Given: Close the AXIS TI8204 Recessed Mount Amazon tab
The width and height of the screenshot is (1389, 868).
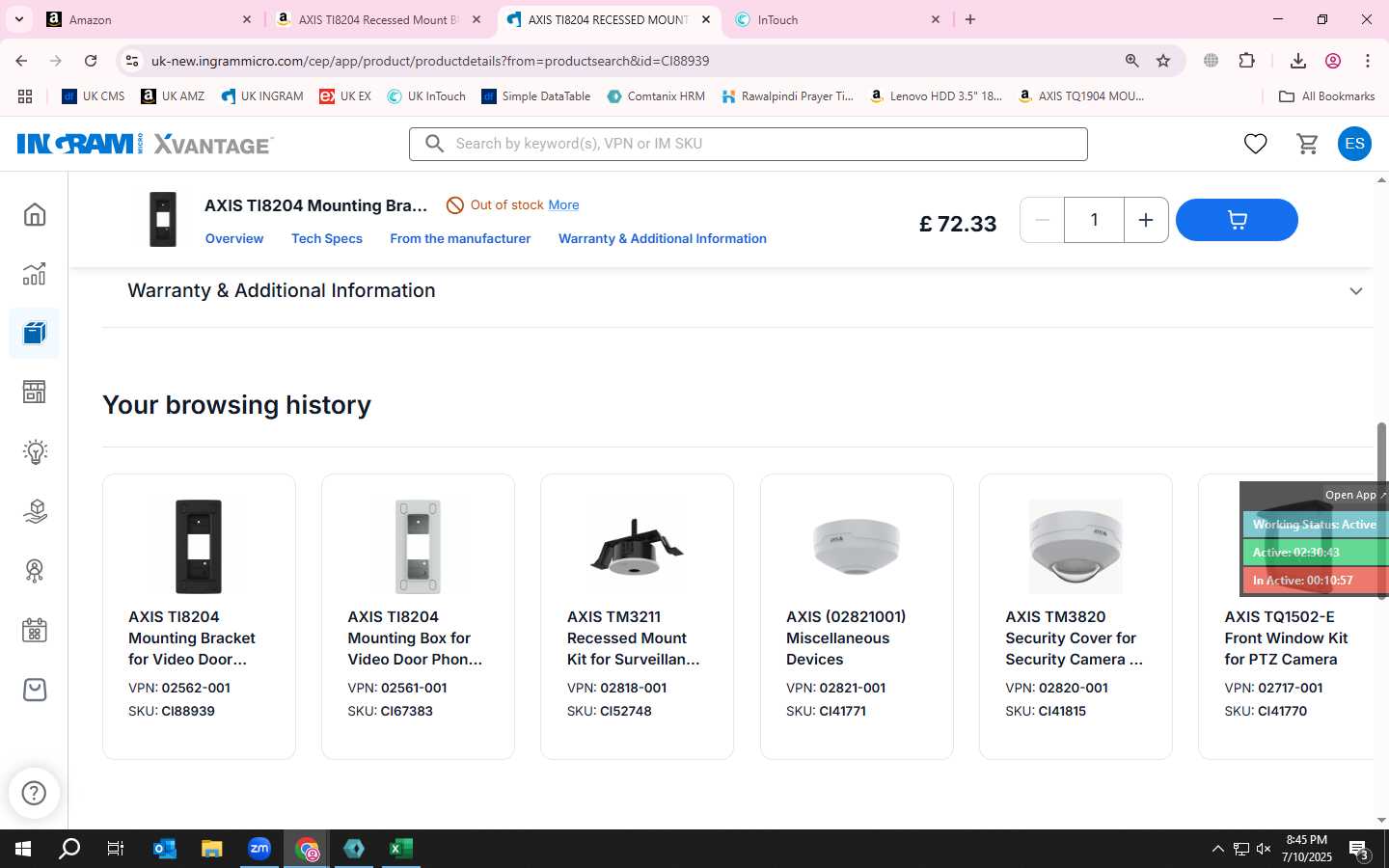Looking at the screenshot, I should [x=477, y=19].
